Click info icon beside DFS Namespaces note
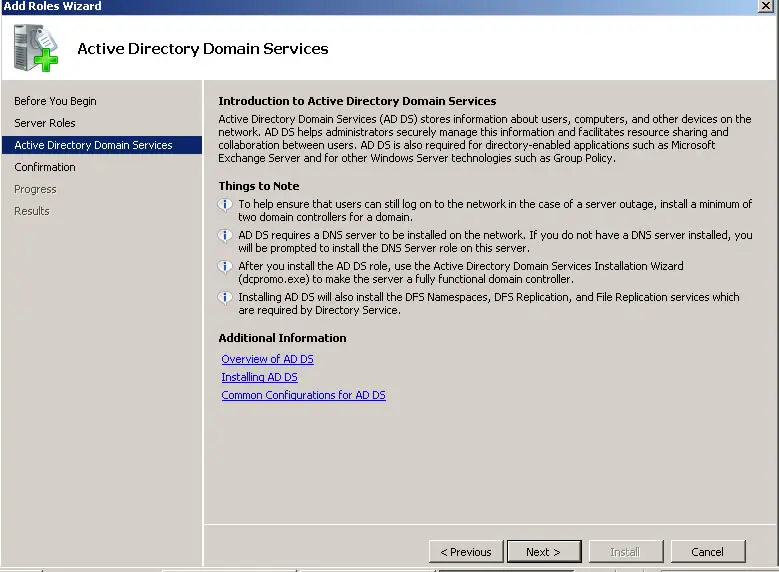The width and height of the screenshot is (779, 572). (x=225, y=298)
